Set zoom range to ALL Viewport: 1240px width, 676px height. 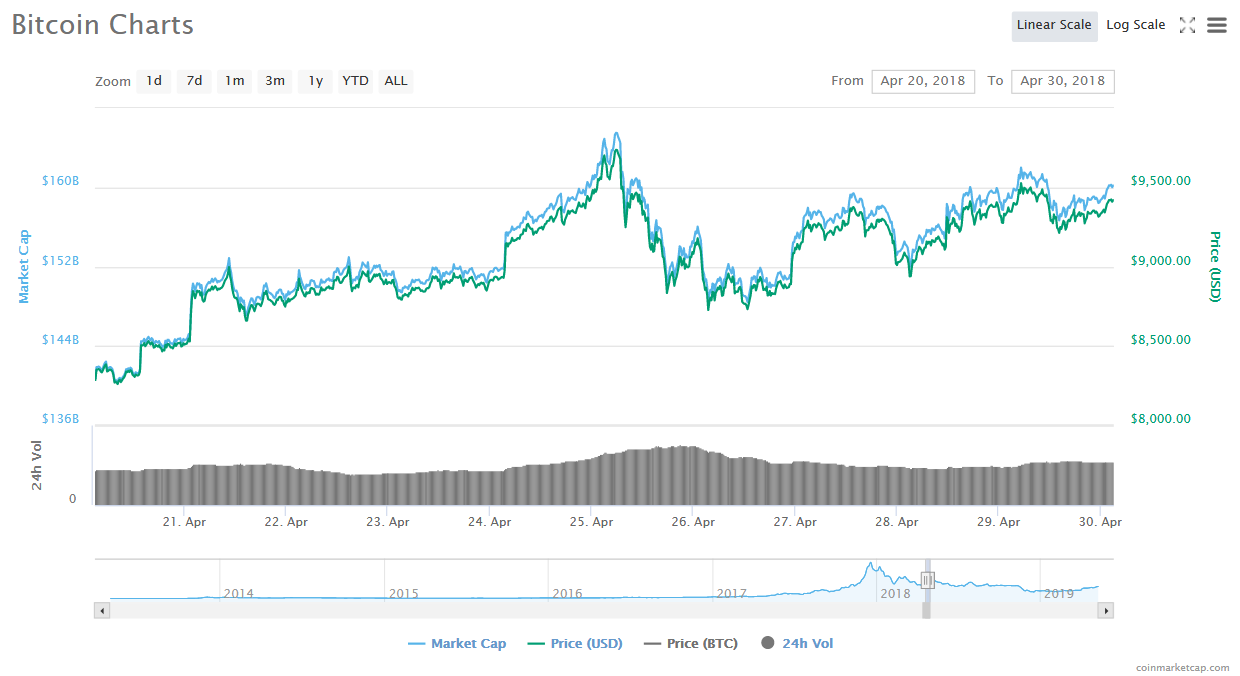(396, 81)
